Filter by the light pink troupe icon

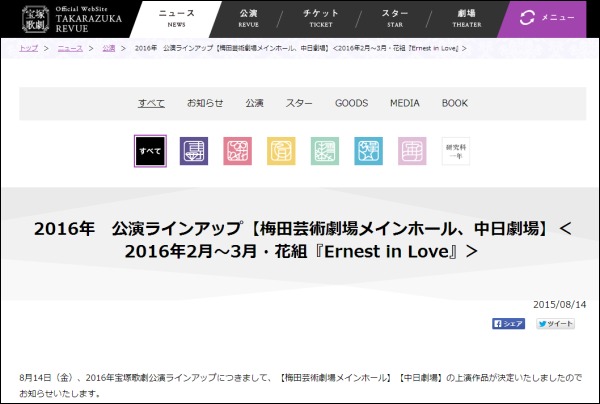[412, 151]
